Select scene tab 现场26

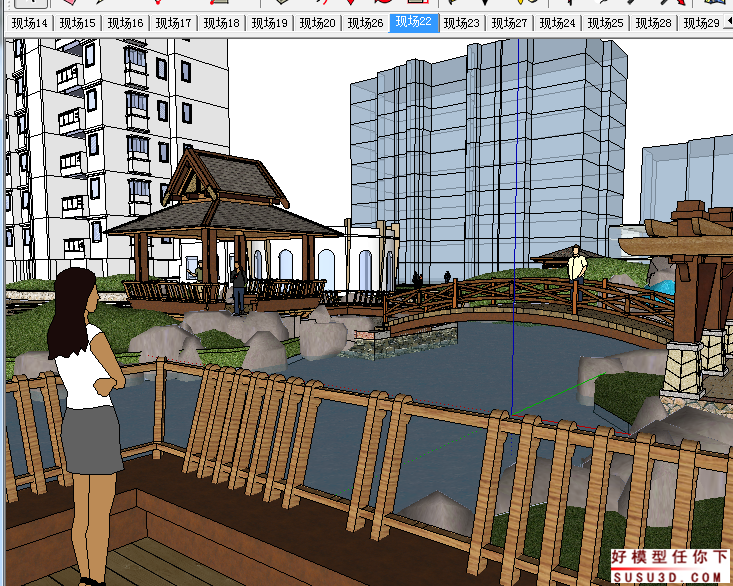tap(366, 23)
